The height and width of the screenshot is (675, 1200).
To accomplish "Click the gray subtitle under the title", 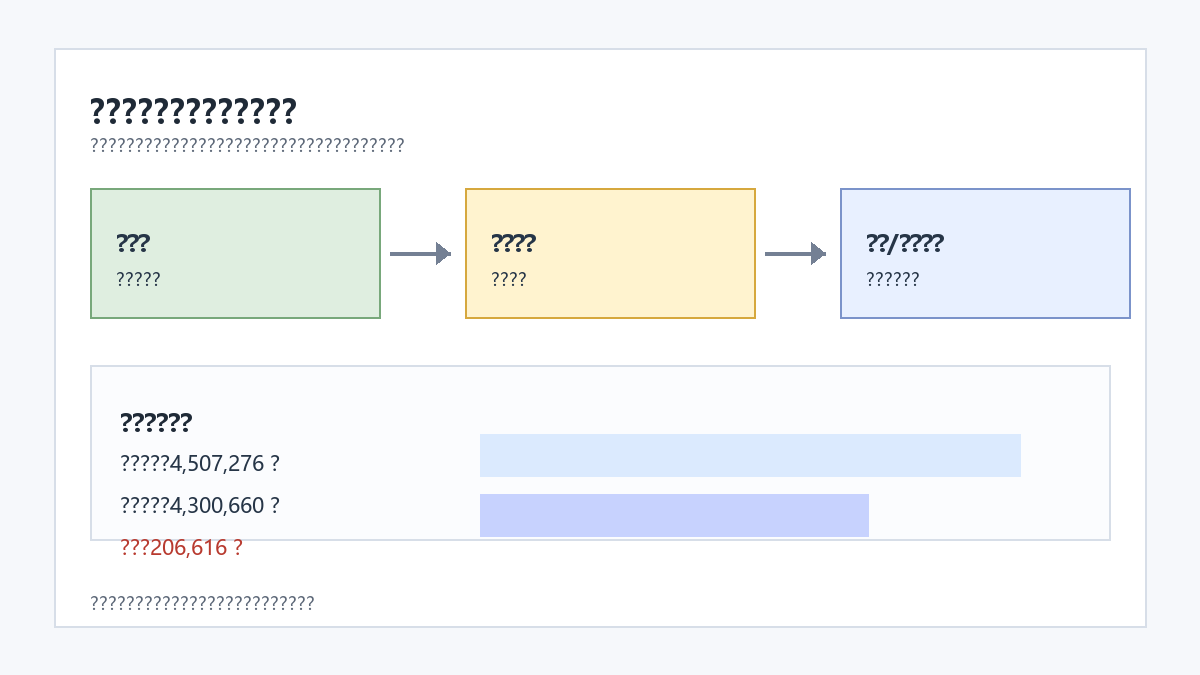I will pos(247,146).
